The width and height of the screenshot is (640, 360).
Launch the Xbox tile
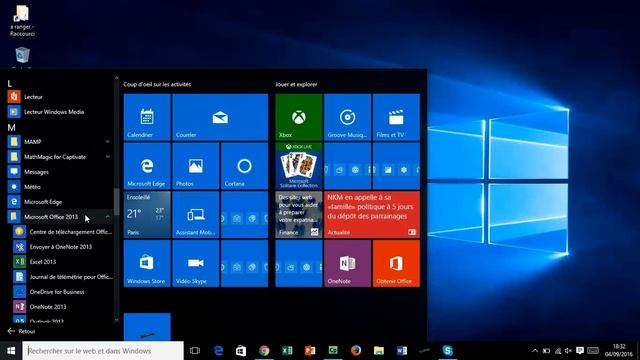299,117
